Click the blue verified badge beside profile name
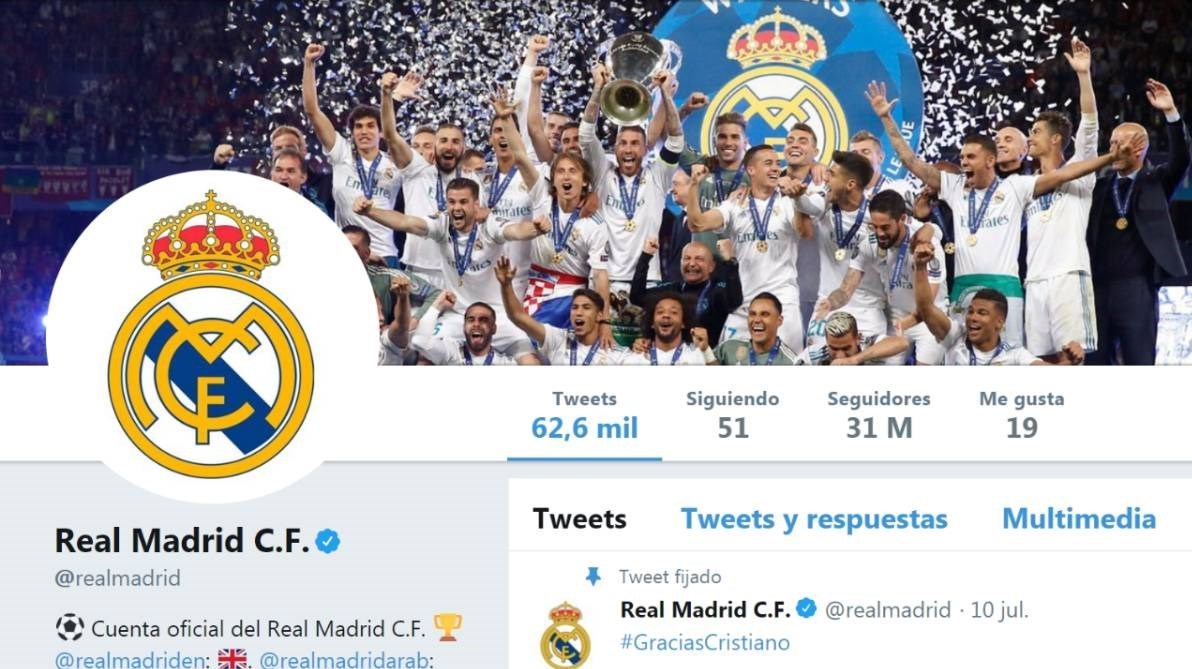 tap(328, 541)
